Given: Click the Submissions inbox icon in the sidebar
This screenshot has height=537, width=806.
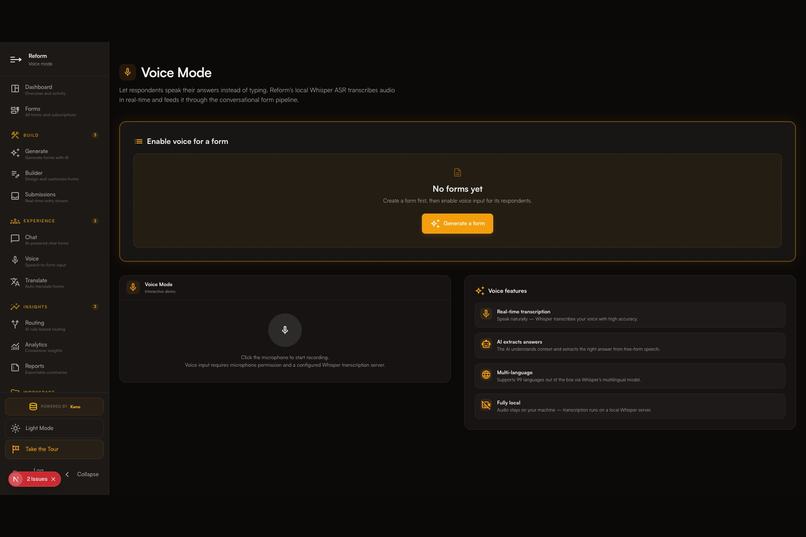Looking at the screenshot, I should (x=15, y=196).
